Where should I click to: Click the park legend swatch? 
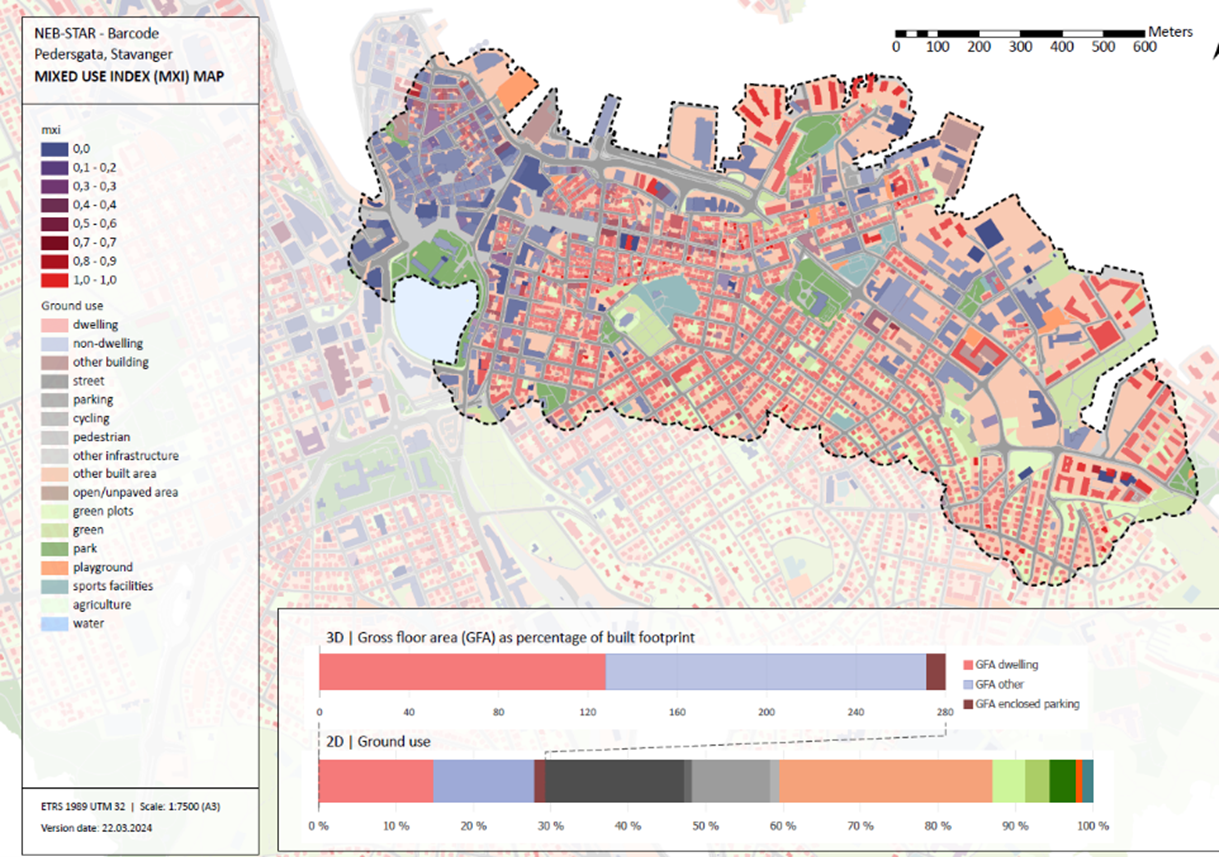pos(55,549)
